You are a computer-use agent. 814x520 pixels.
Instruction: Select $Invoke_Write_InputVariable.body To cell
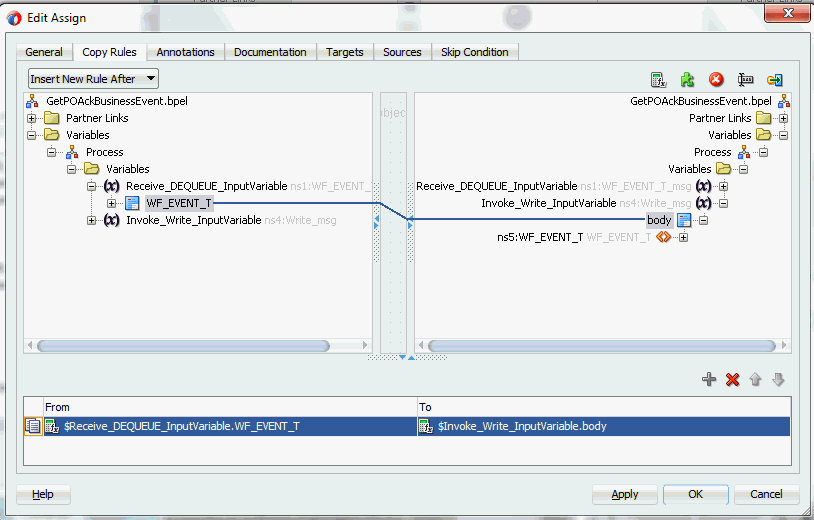point(604,426)
